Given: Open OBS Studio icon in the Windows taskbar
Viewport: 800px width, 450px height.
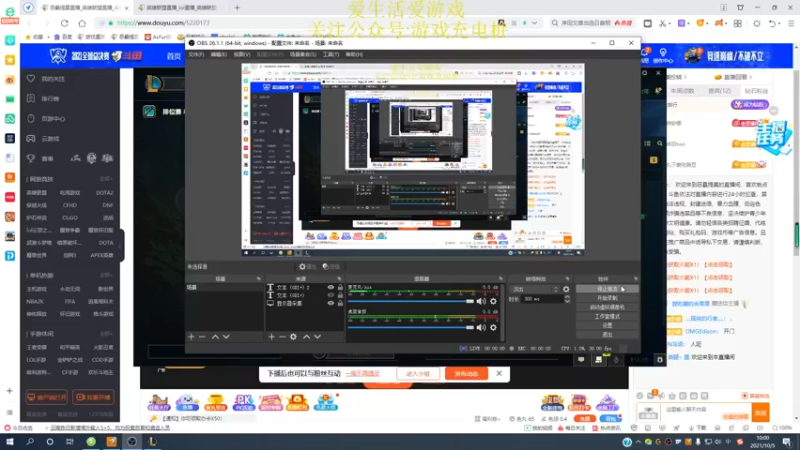Looking at the screenshot, I should 132,442.
